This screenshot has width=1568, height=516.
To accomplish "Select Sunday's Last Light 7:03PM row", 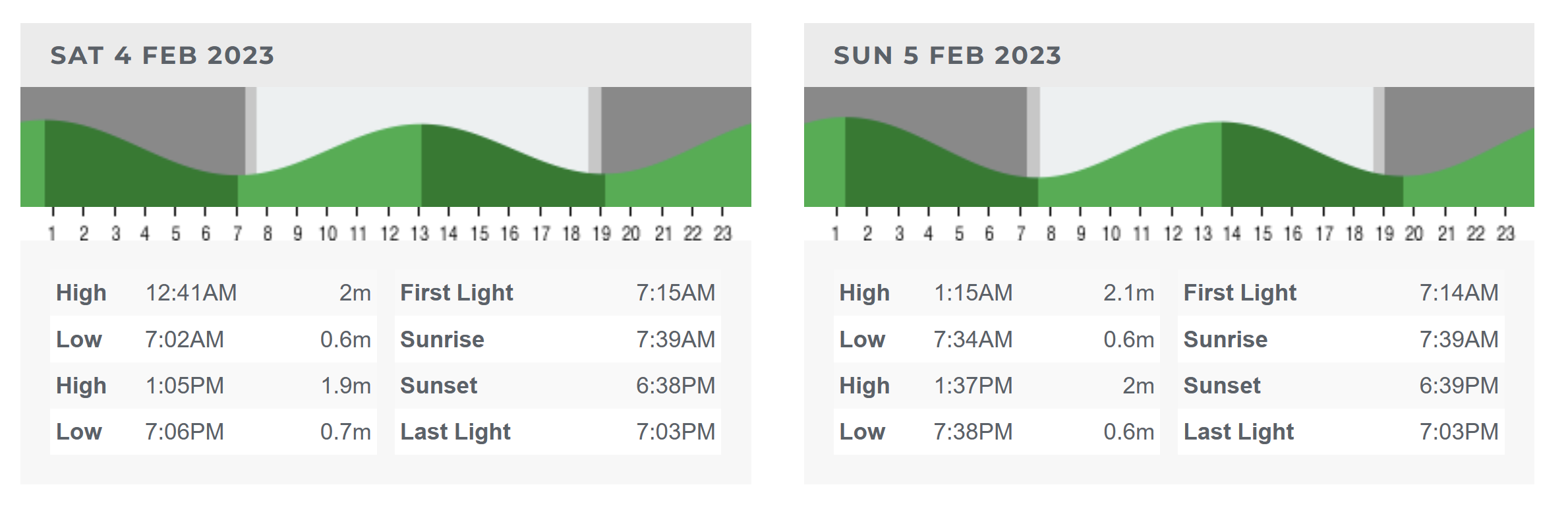I will tap(1341, 432).
